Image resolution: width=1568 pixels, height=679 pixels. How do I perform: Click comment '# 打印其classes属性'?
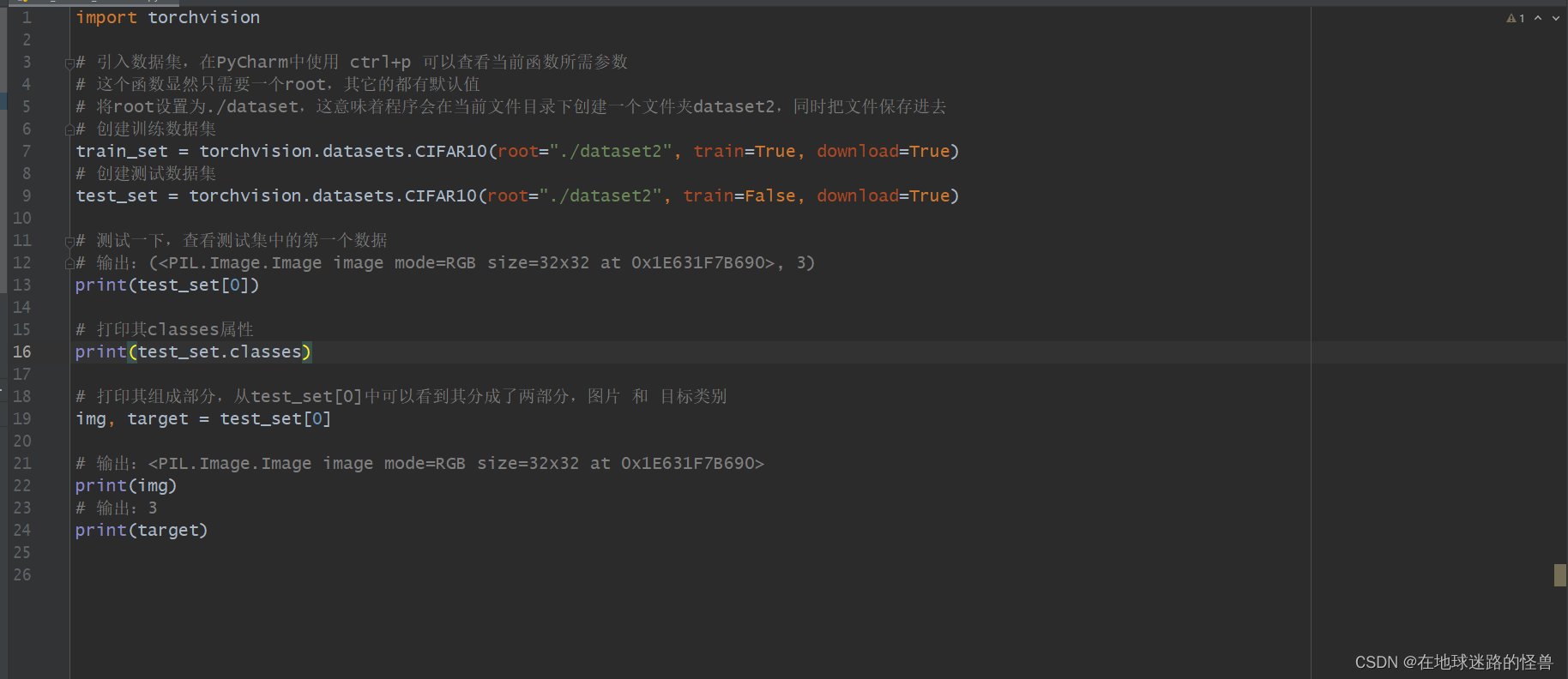pyautogui.click(x=165, y=329)
